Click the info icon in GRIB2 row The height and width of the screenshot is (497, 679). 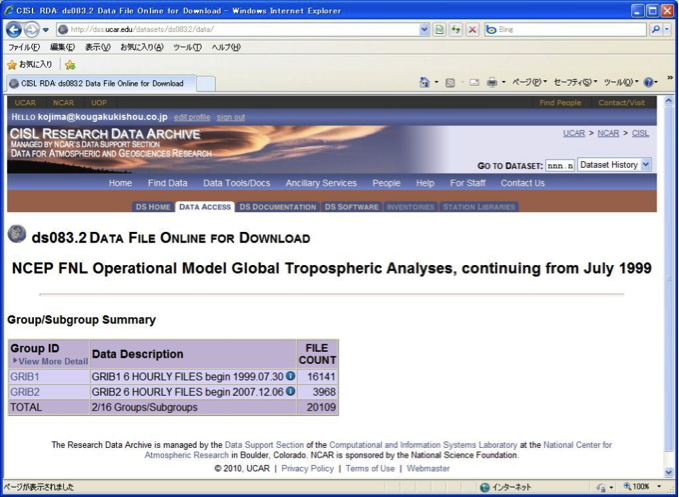pyautogui.click(x=290, y=391)
